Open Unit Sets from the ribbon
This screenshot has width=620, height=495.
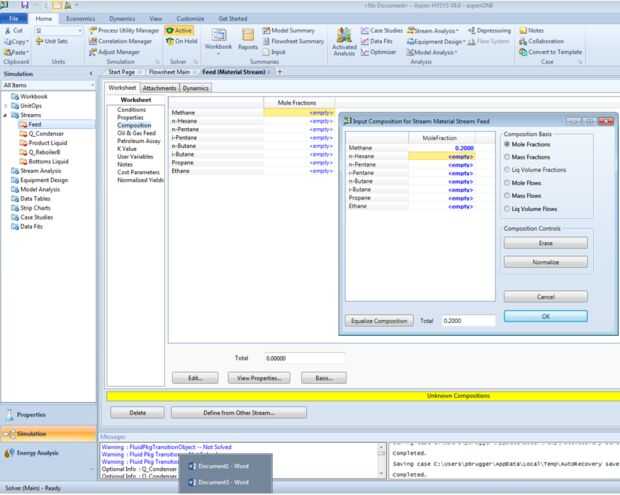point(52,41)
